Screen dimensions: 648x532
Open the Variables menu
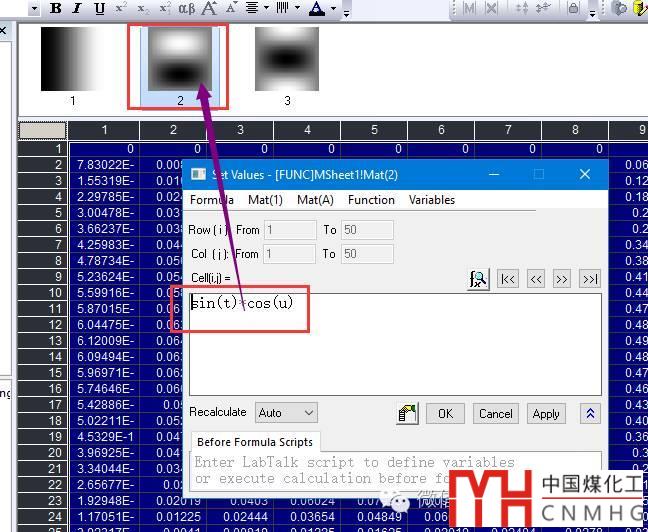point(432,200)
